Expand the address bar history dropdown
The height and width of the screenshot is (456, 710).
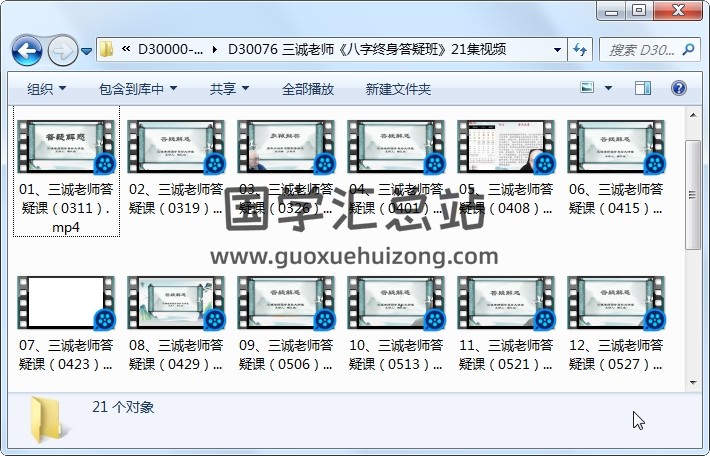(x=557, y=49)
